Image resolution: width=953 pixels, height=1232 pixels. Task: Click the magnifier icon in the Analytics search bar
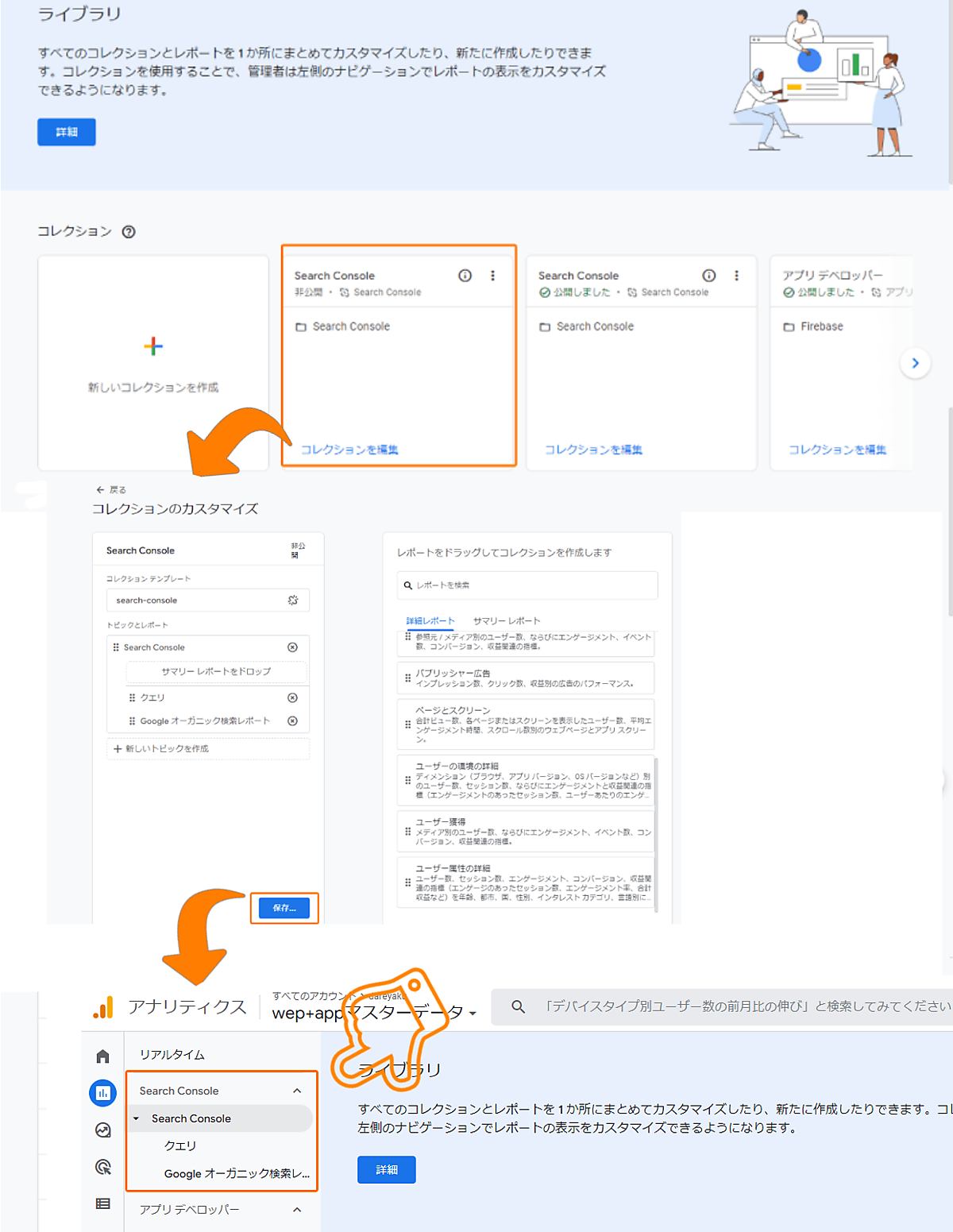[518, 1006]
